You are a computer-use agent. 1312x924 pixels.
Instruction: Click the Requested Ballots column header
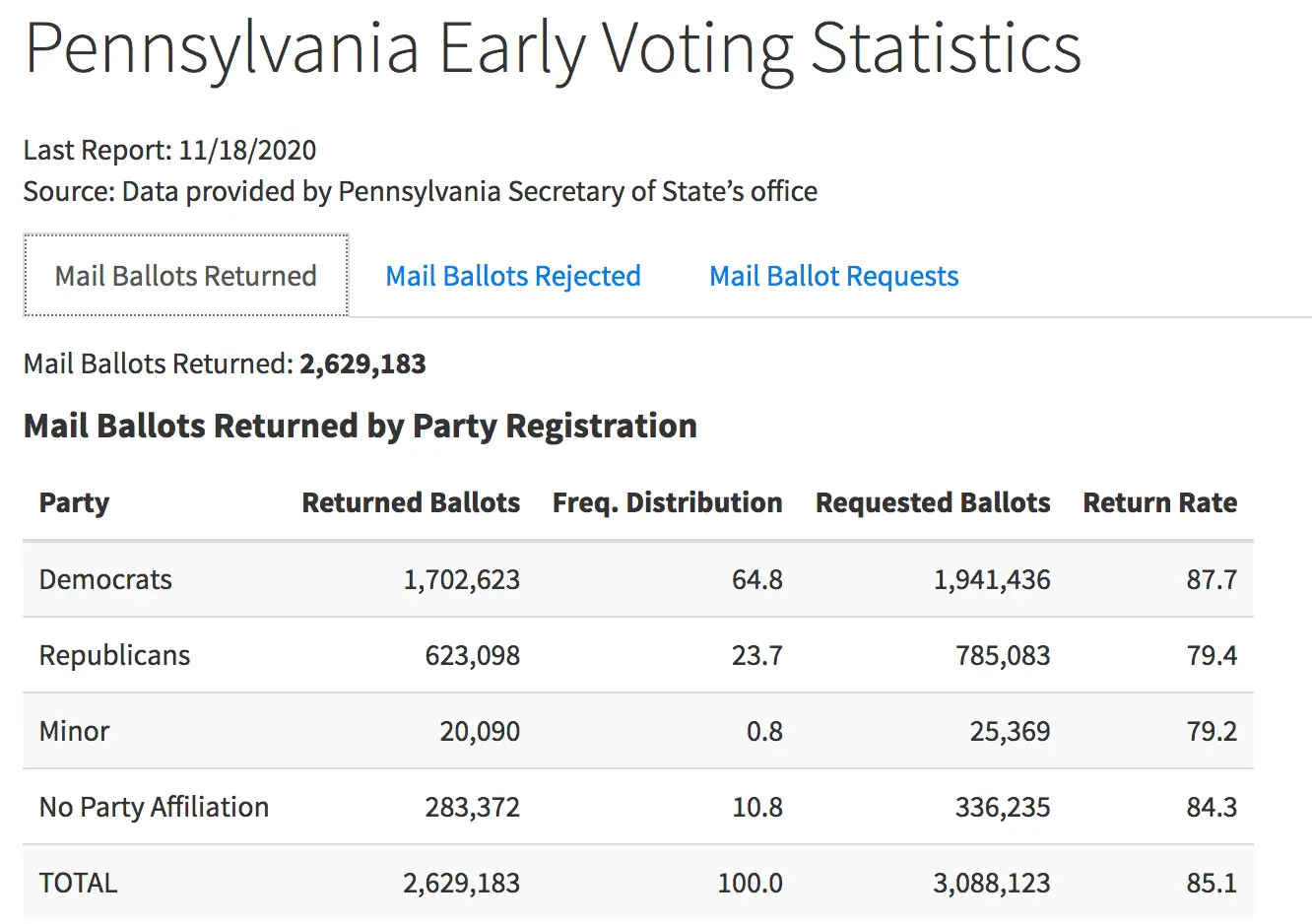(x=932, y=502)
